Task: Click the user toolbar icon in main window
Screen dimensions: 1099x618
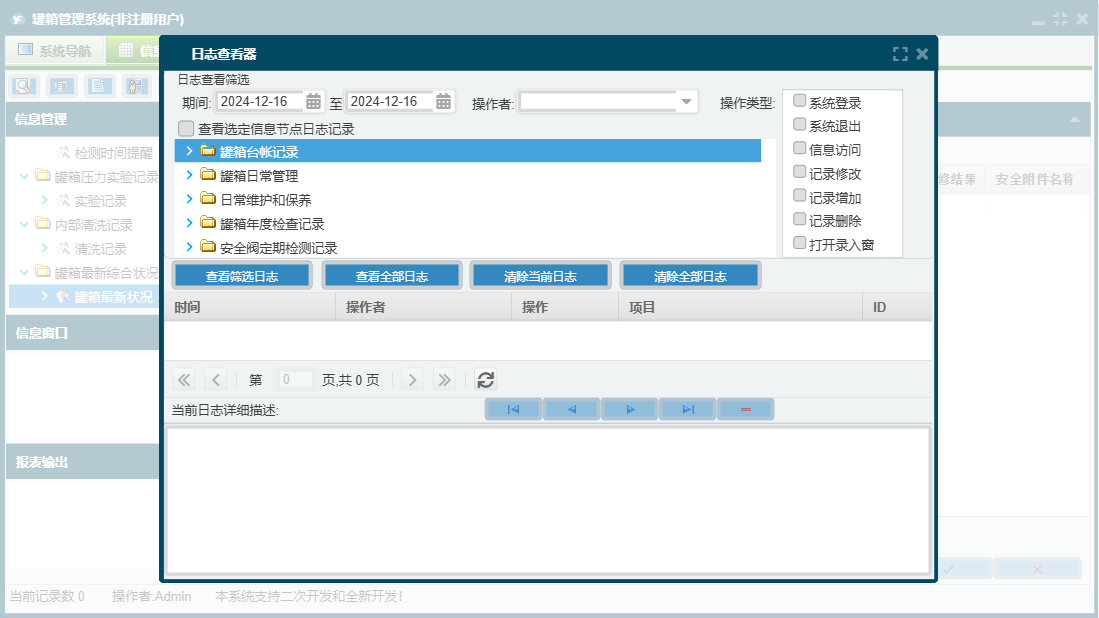Action: coord(136,86)
